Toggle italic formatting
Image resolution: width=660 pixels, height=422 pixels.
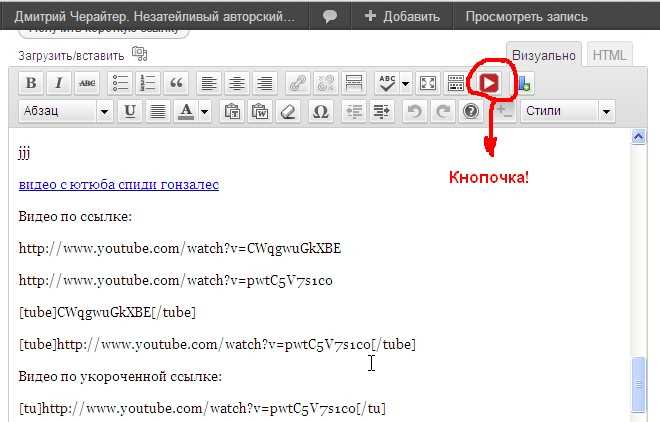coord(59,83)
